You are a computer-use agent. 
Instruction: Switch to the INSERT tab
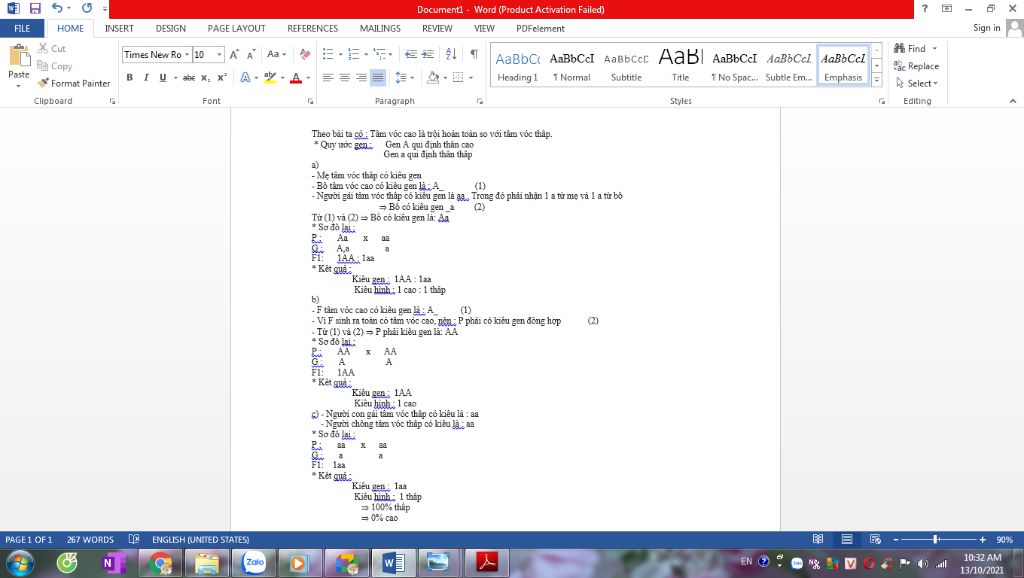click(119, 28)
